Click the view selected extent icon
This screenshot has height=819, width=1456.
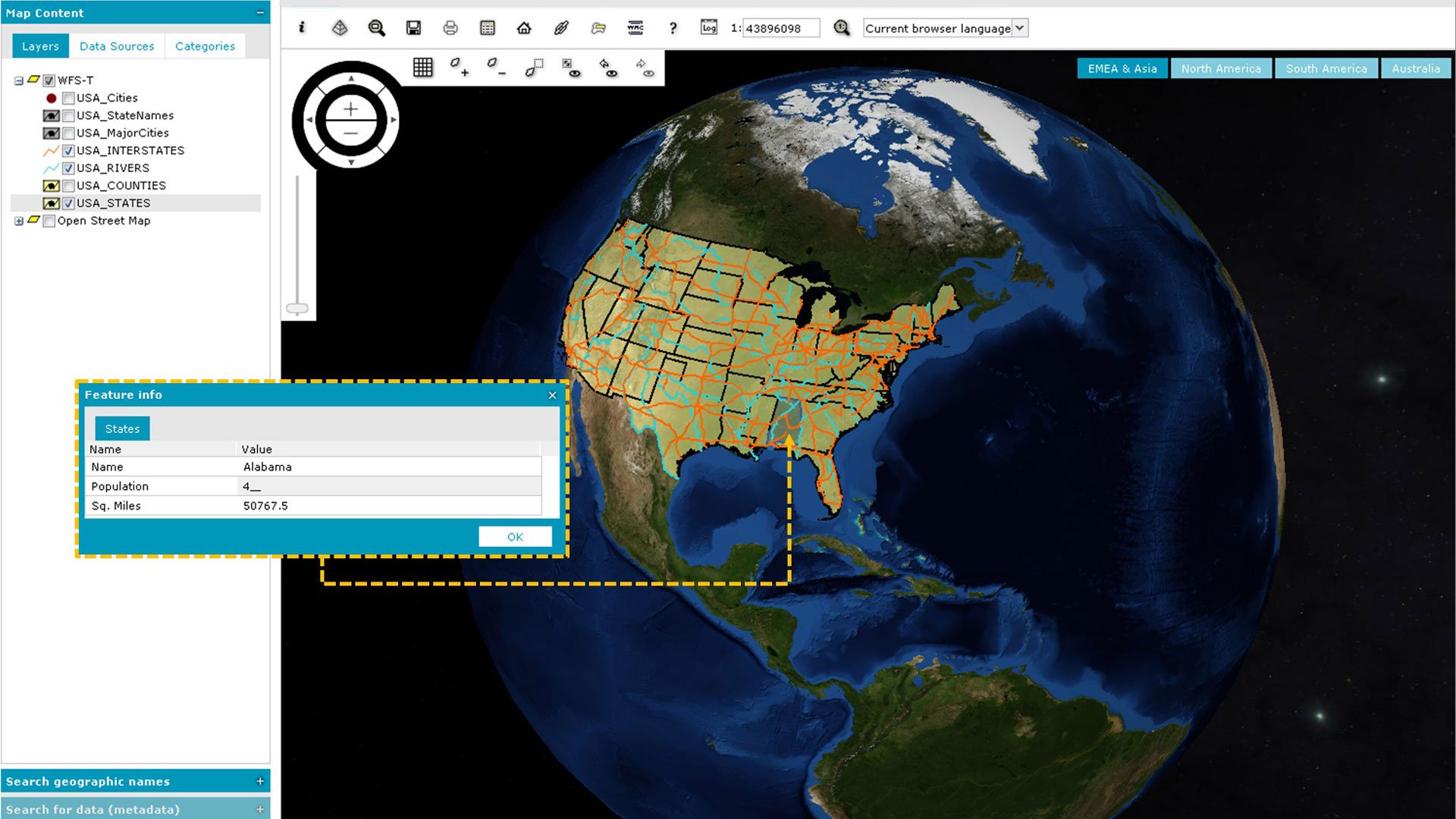(x=571, y=67)
